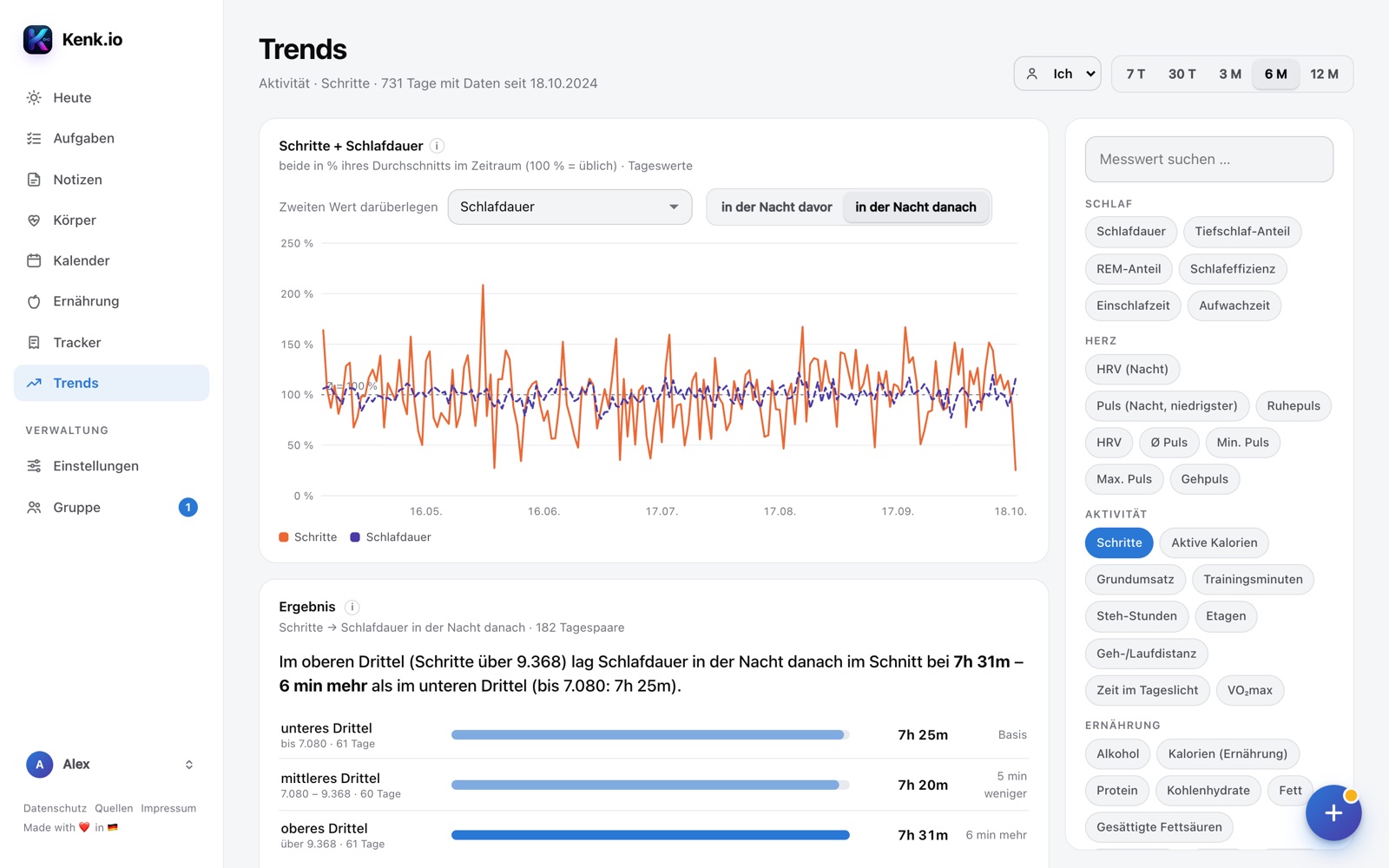Screen dimensions: 1389x868
Task: Expand the Alex account switcher chevron
Action: pos(189,765)
